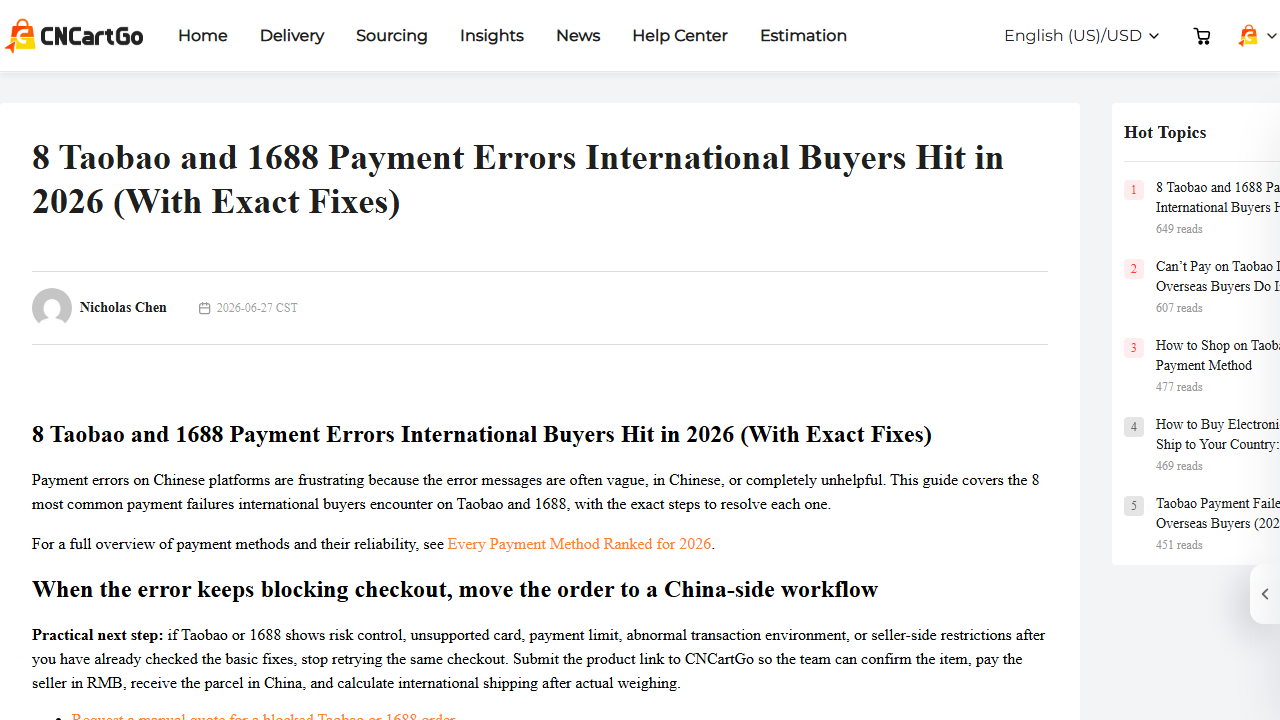The image size is (1280, 720).
Task: Open hot topic 1 about payment errors
Action: click(1217, 197)
